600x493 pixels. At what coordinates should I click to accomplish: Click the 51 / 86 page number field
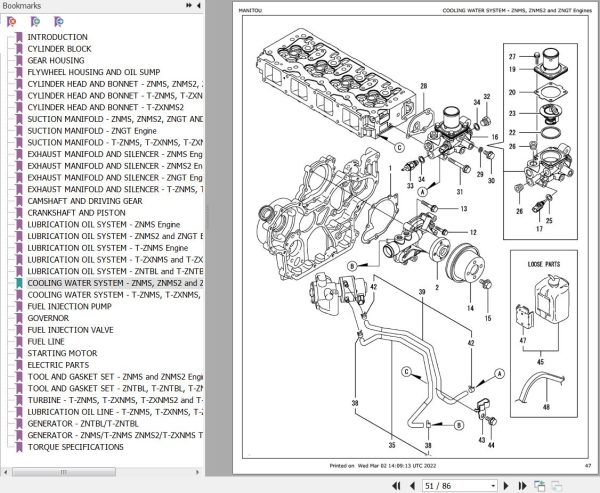[455, 486]
